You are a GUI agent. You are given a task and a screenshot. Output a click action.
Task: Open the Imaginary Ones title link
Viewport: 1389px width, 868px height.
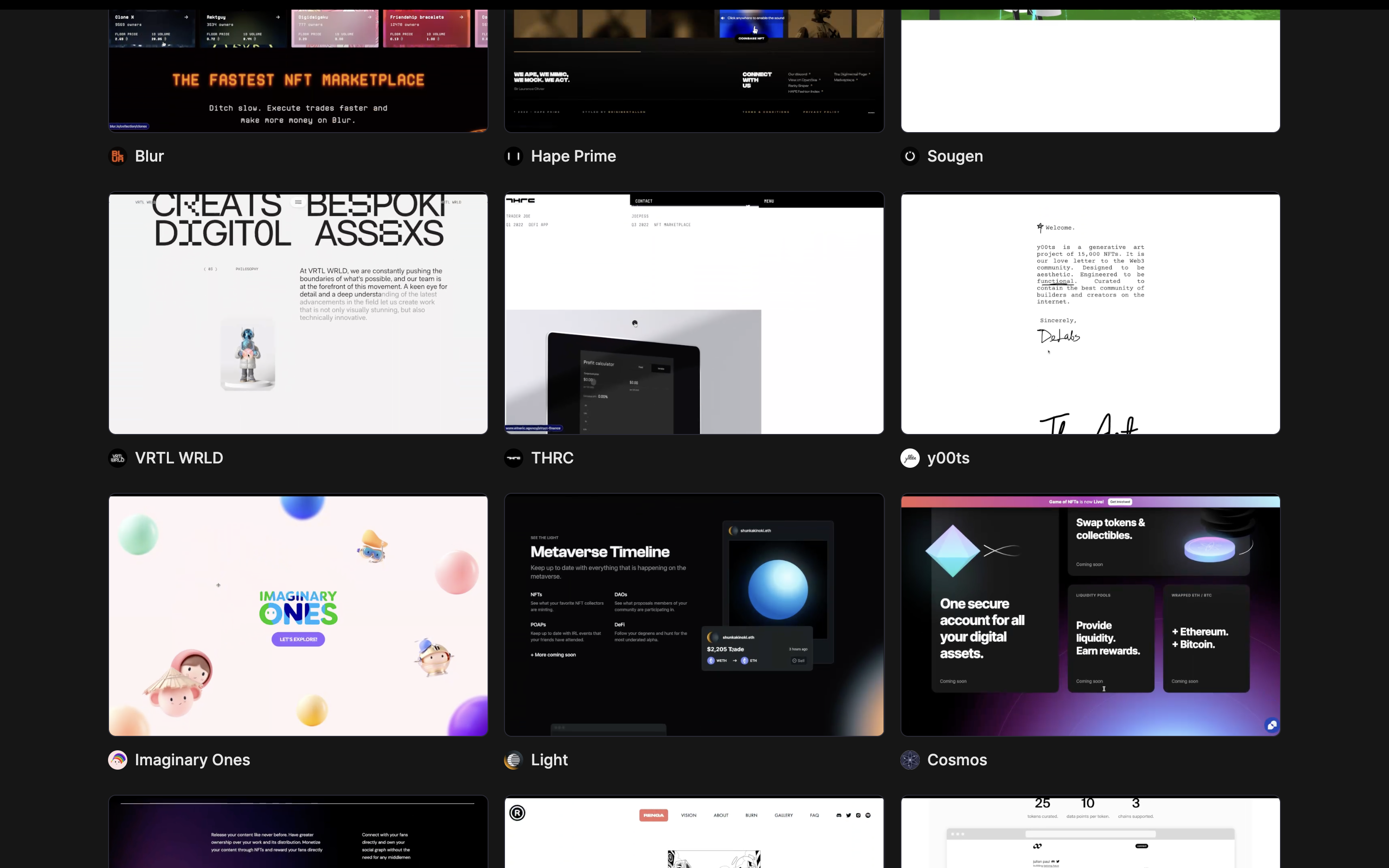click(192, 760)
